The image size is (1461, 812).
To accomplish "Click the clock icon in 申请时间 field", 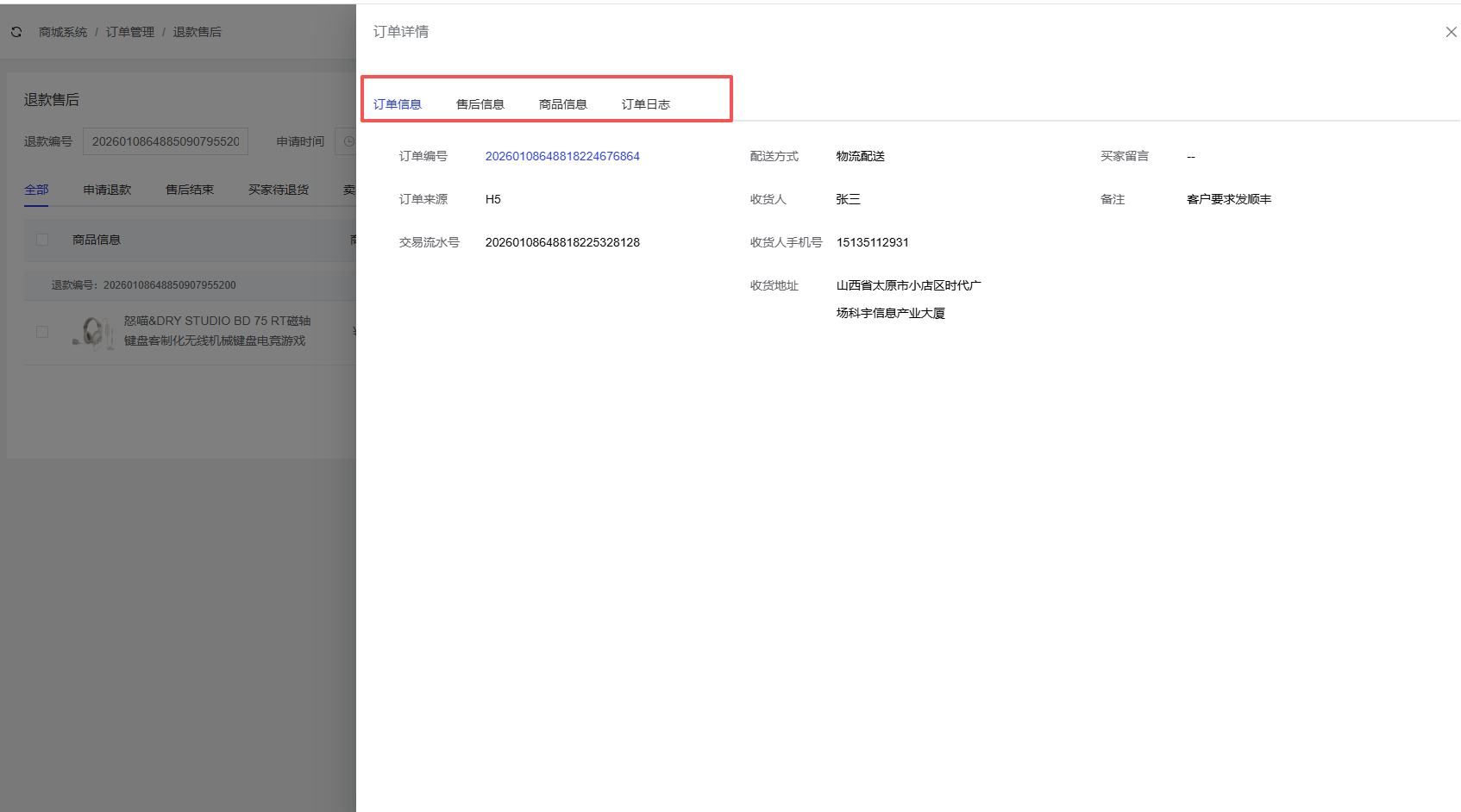I will coord(348,141).
